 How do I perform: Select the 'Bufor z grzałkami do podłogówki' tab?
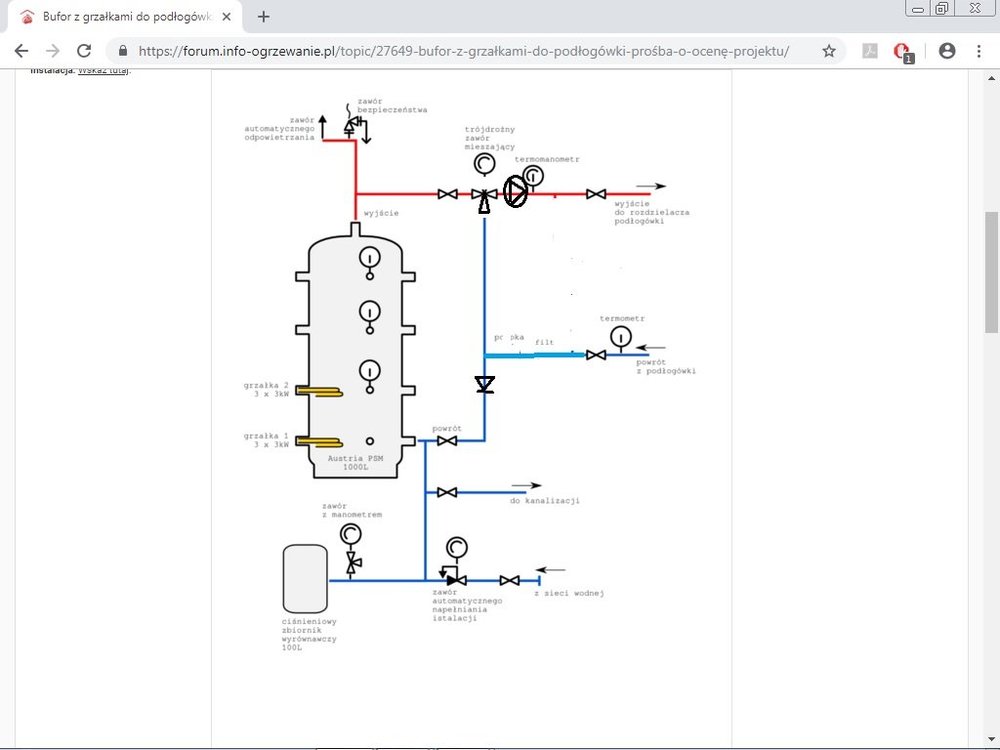coord(120,17)
